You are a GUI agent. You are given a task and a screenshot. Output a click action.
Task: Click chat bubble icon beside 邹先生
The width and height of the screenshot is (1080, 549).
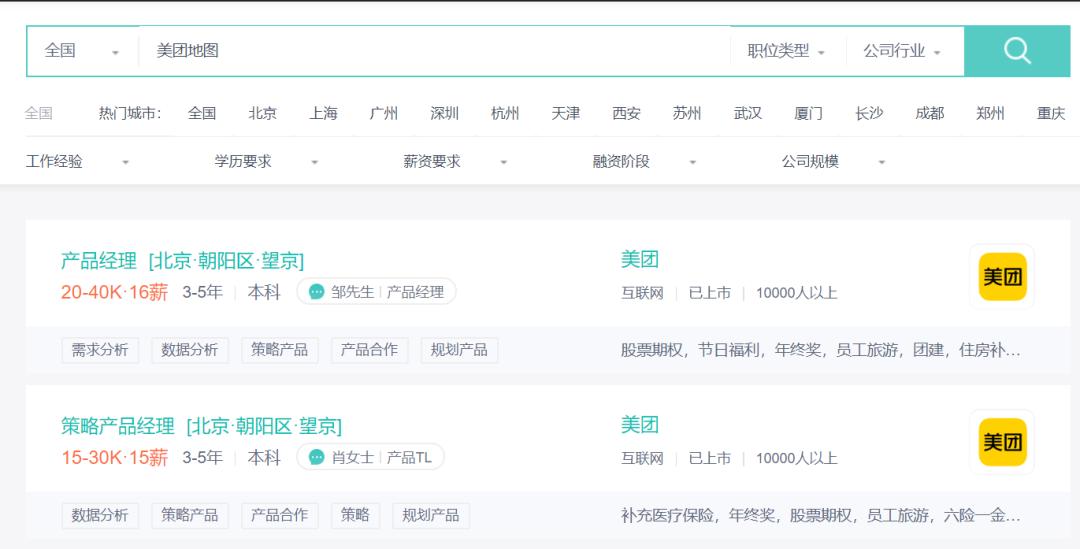316,292
